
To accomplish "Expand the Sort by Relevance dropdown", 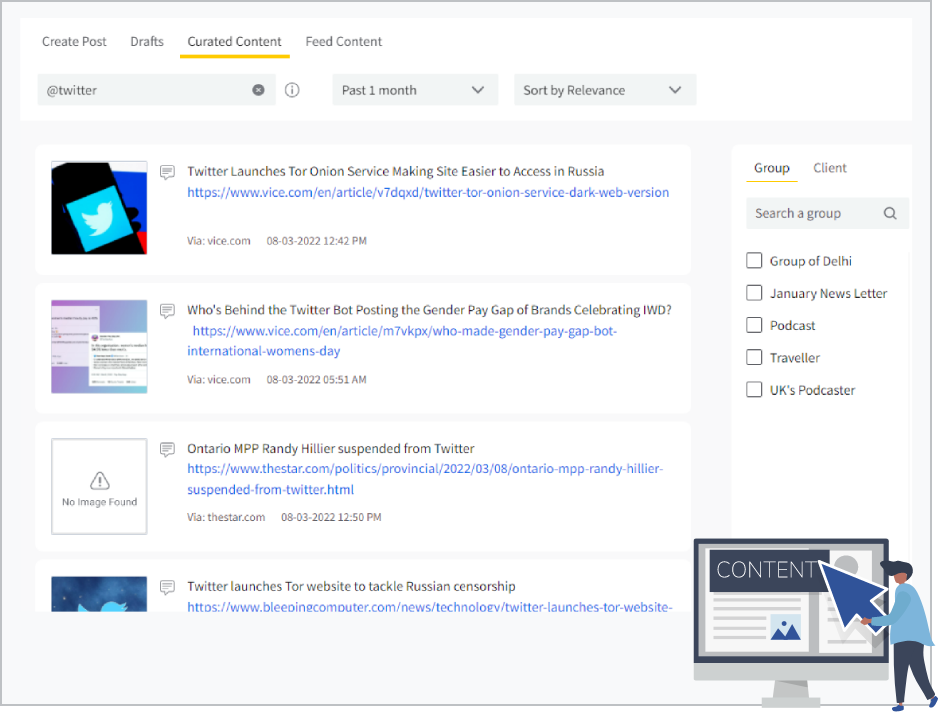I will (x=605, y=90).
